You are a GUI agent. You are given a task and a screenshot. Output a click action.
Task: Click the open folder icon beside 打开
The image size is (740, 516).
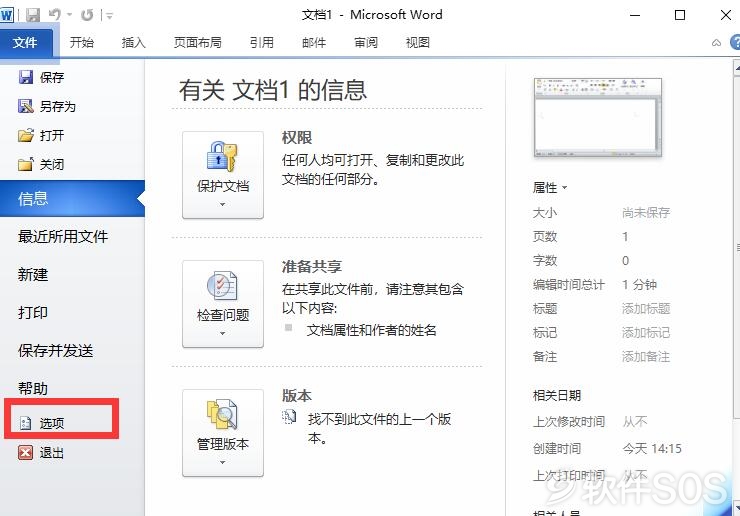26,135
